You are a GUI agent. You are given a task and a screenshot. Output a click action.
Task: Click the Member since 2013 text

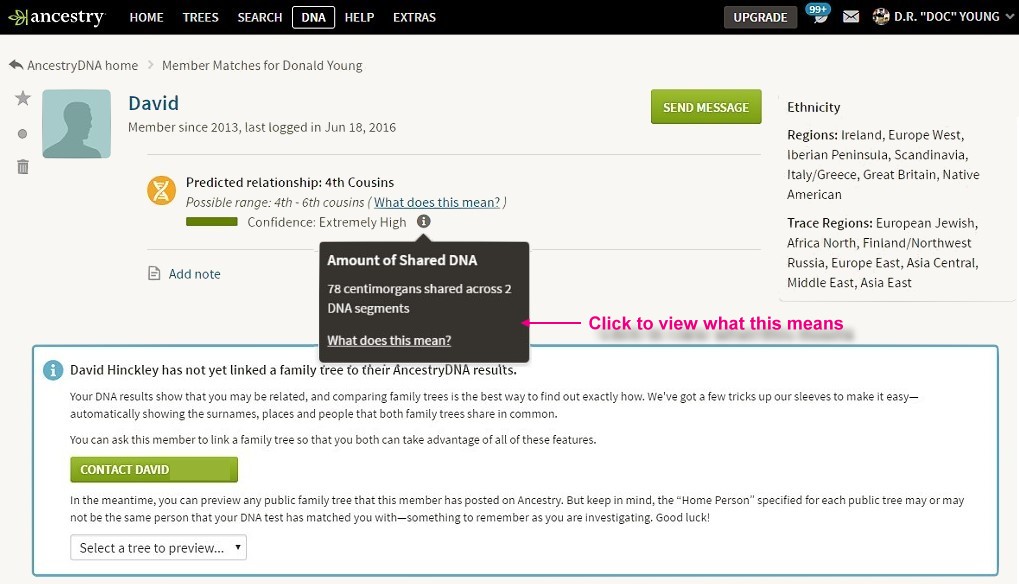[262, 127]
